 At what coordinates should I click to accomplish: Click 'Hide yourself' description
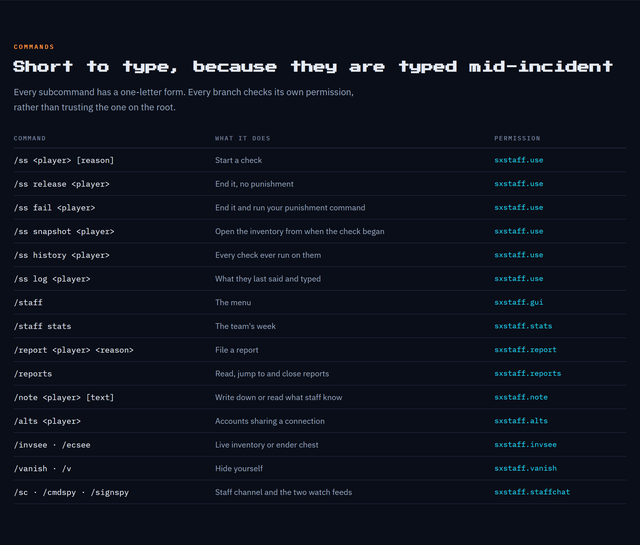tap(239, 468)
